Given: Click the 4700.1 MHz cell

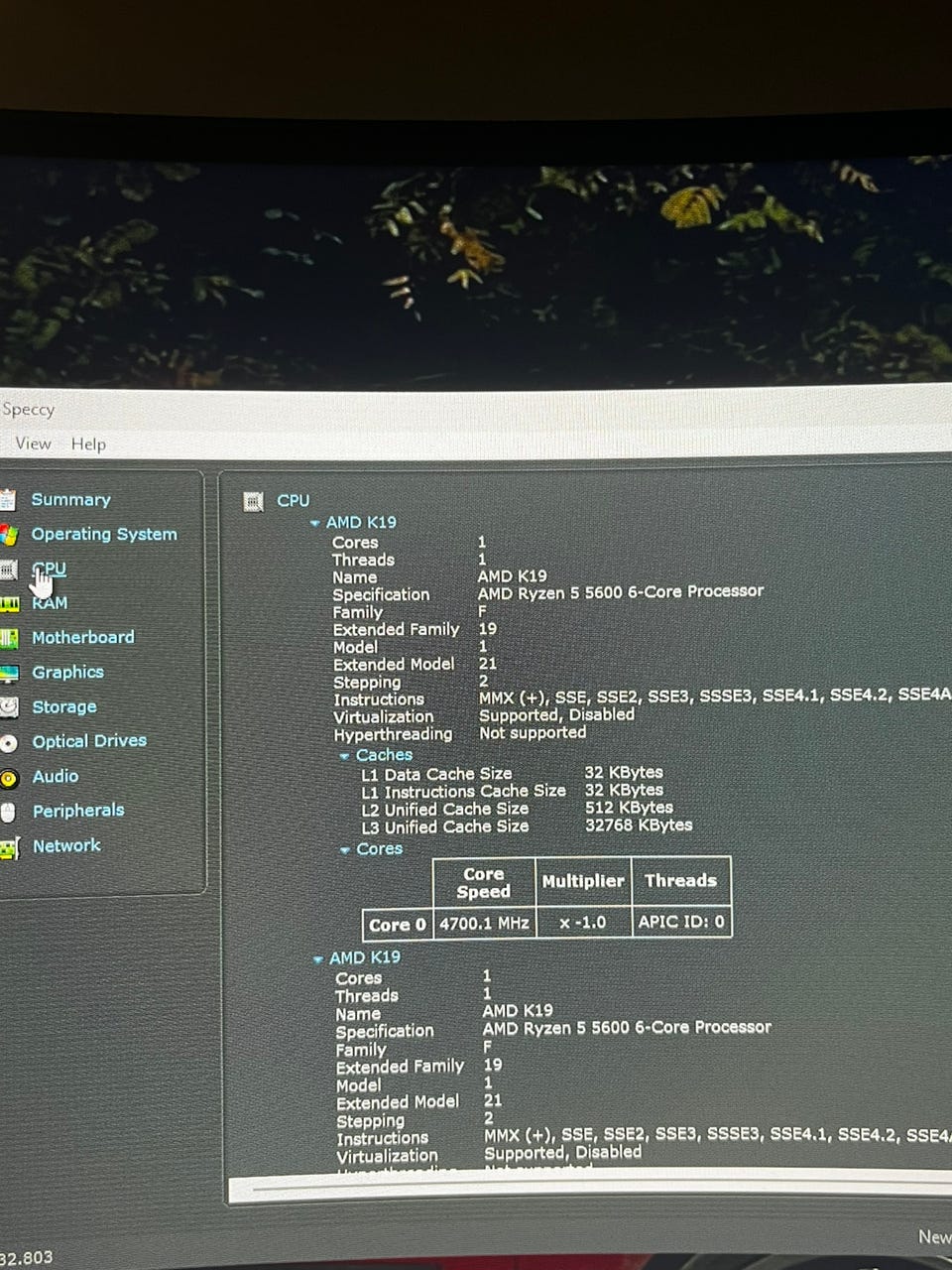Looking at the screenshot, I should (x=484, y=924).
